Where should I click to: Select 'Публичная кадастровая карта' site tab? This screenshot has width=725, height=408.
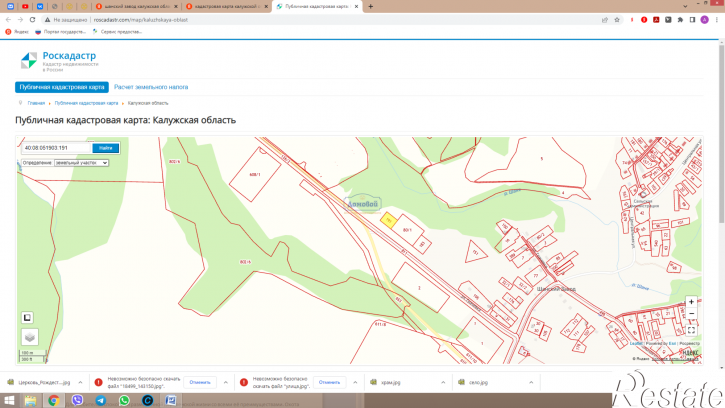tap(62, 87)
